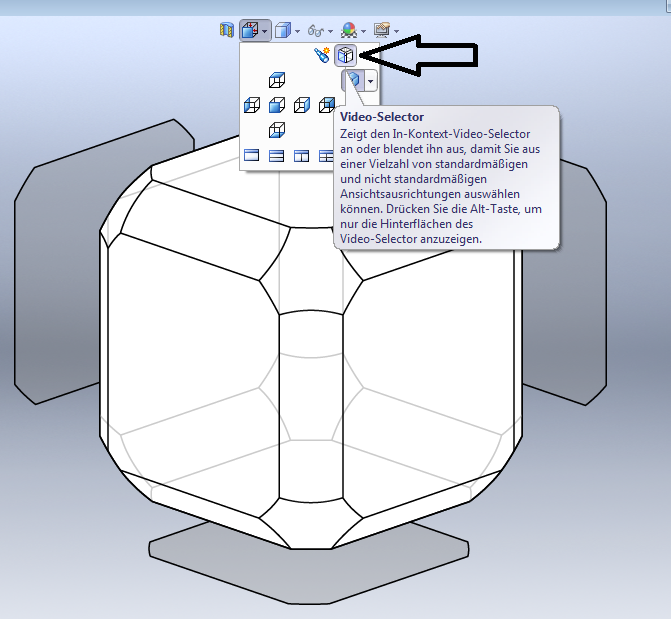Switch to four viewports layout

point(326,156)
